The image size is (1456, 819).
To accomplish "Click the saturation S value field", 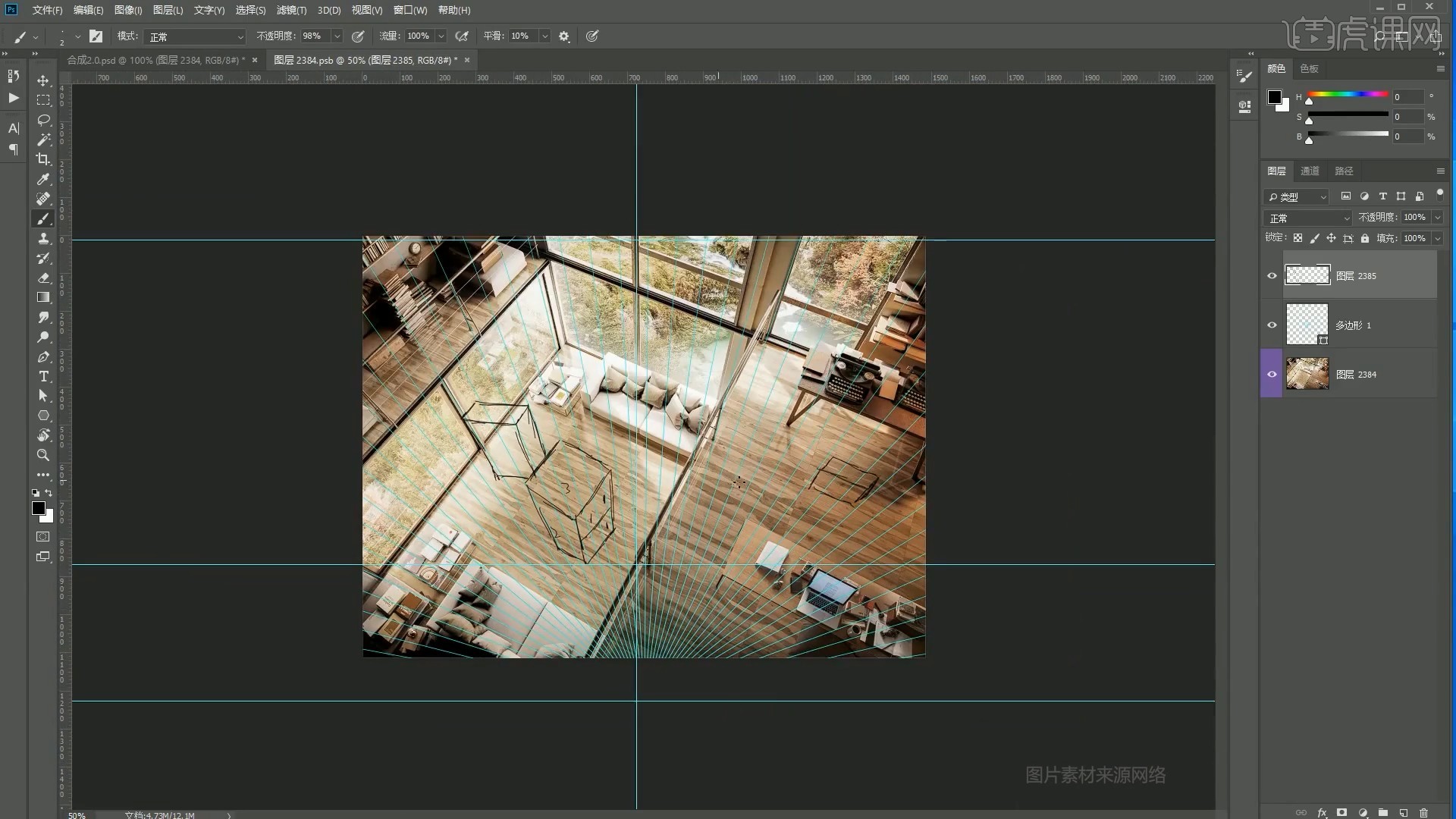I will tap(1407, 117).
